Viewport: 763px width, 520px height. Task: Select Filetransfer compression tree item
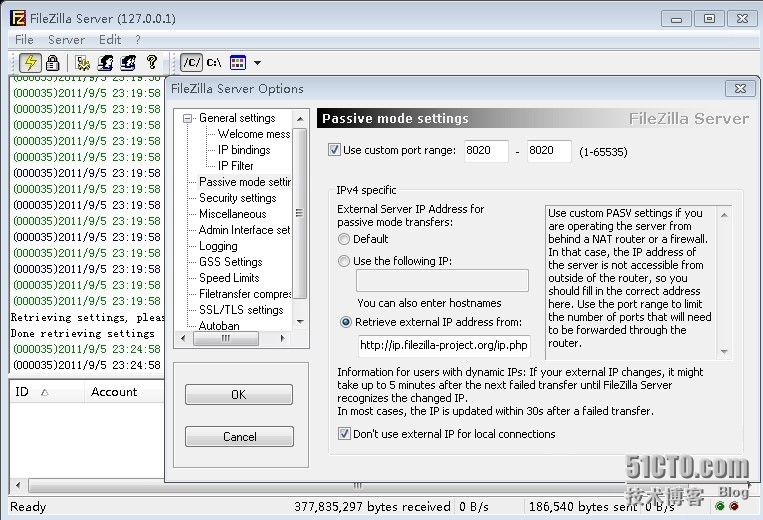(245, 294)
